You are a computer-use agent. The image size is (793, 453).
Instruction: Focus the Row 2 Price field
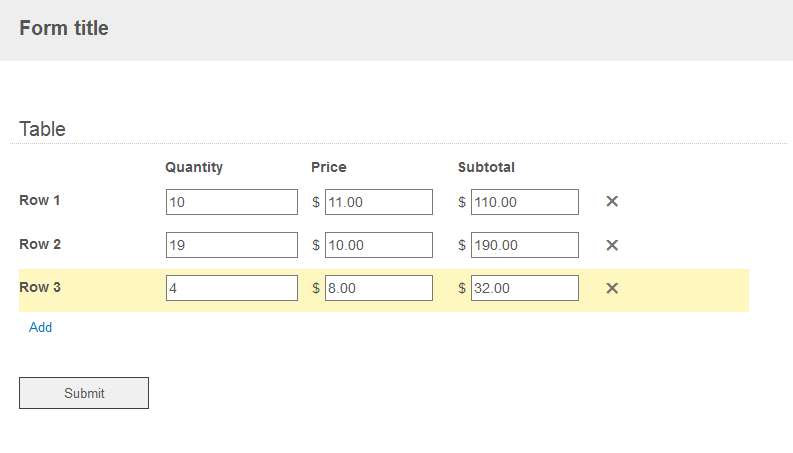(x=378, y=245)
